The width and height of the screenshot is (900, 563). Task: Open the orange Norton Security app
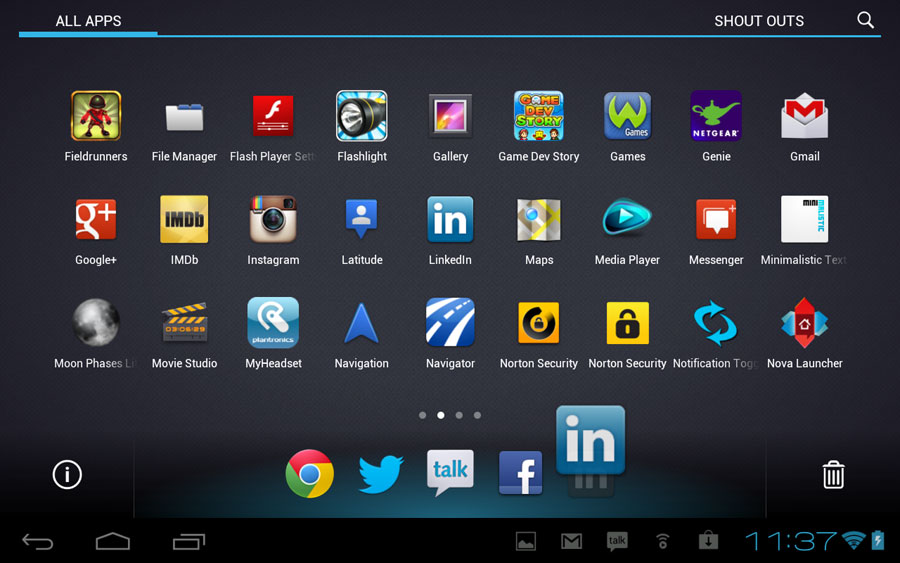538,323
